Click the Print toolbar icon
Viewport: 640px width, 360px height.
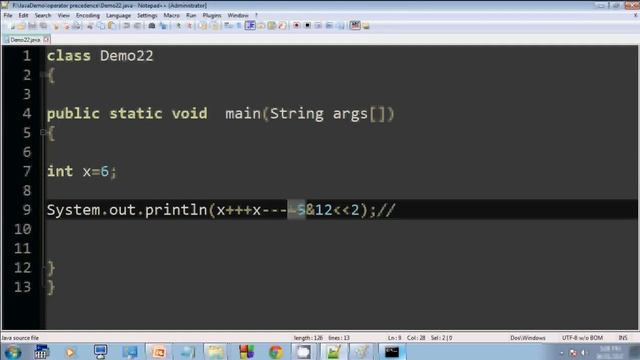76,26
